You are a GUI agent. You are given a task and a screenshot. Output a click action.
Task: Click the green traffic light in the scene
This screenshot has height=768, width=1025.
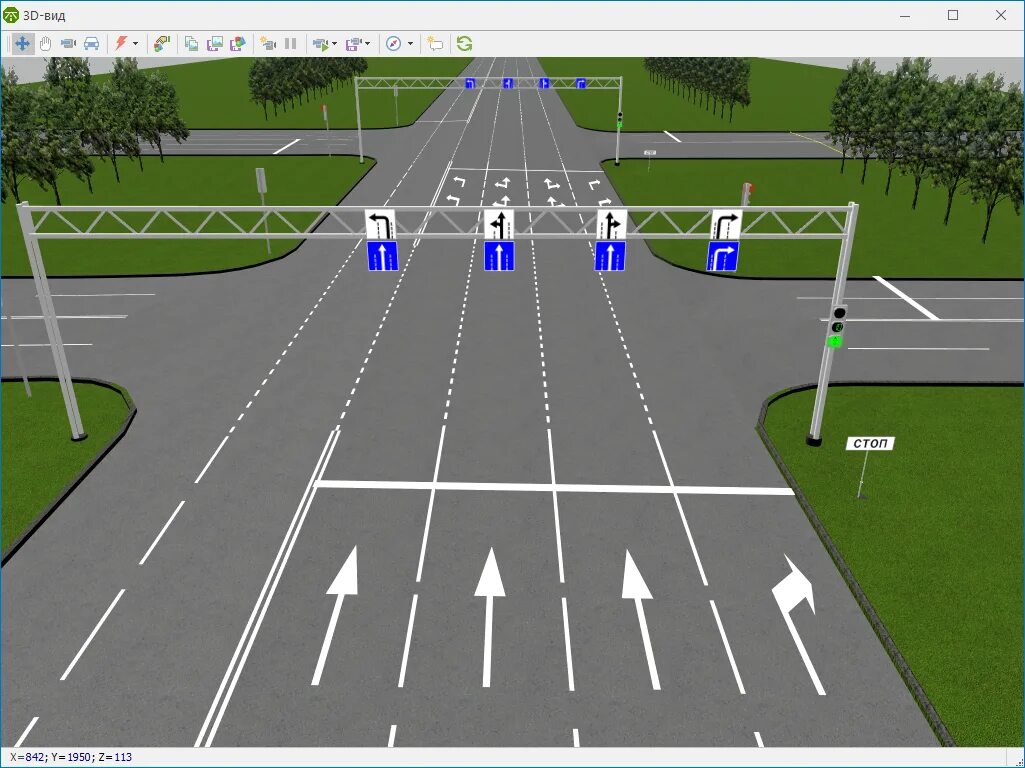(835, 341)
